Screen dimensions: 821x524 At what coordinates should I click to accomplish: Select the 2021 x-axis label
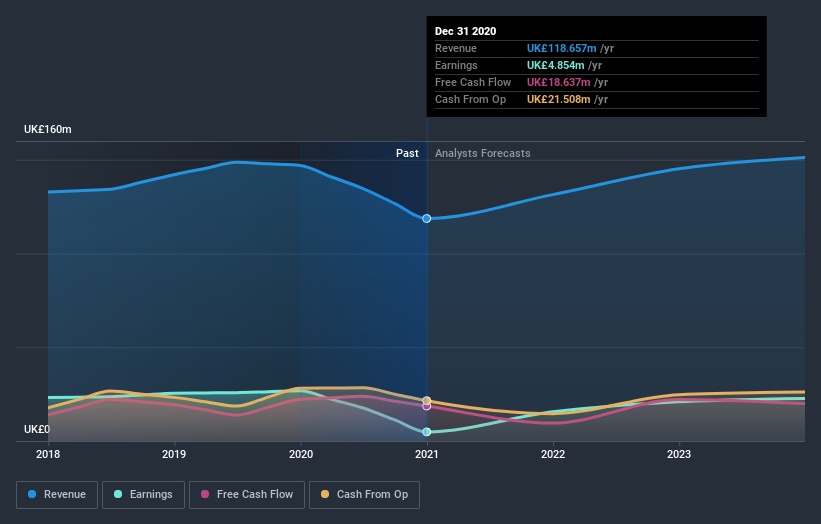(x=427, y=454)
